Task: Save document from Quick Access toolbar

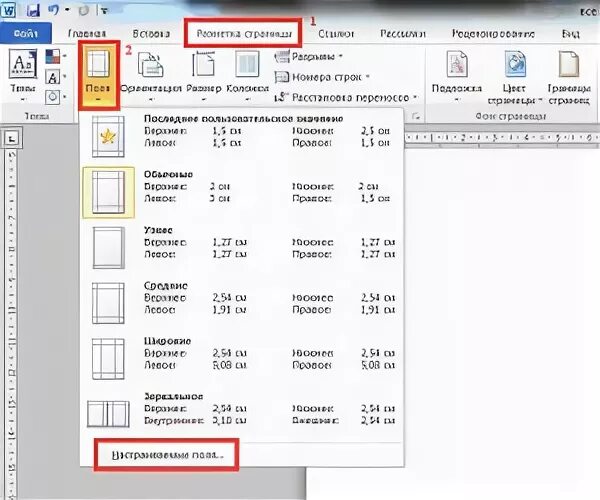Action: point(33,10)
